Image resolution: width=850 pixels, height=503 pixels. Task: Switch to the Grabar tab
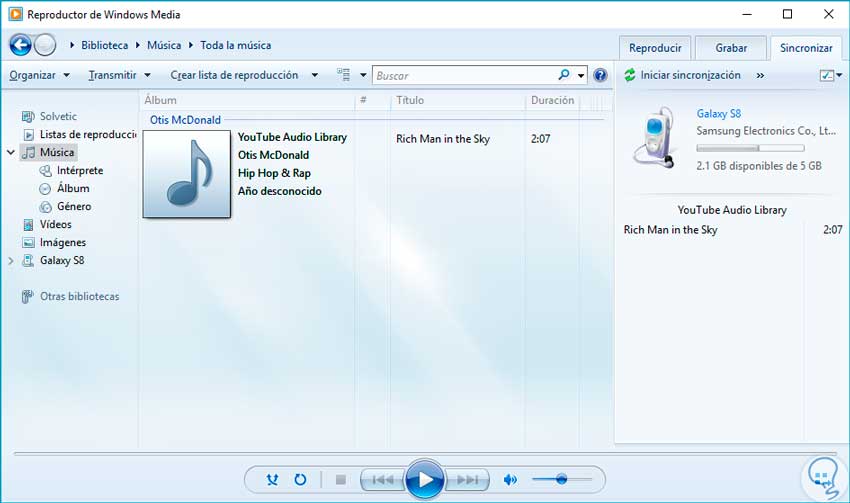731,48
